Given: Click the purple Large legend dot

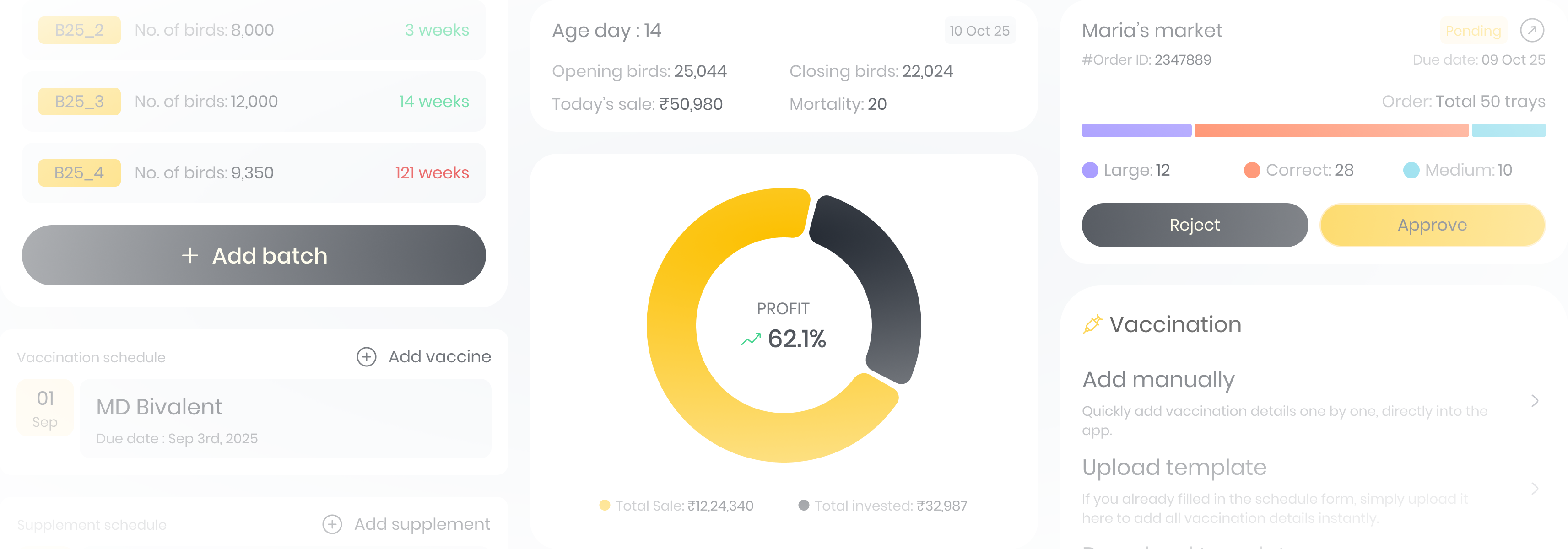Looking at the screenshot, I should coord(1090,171).
